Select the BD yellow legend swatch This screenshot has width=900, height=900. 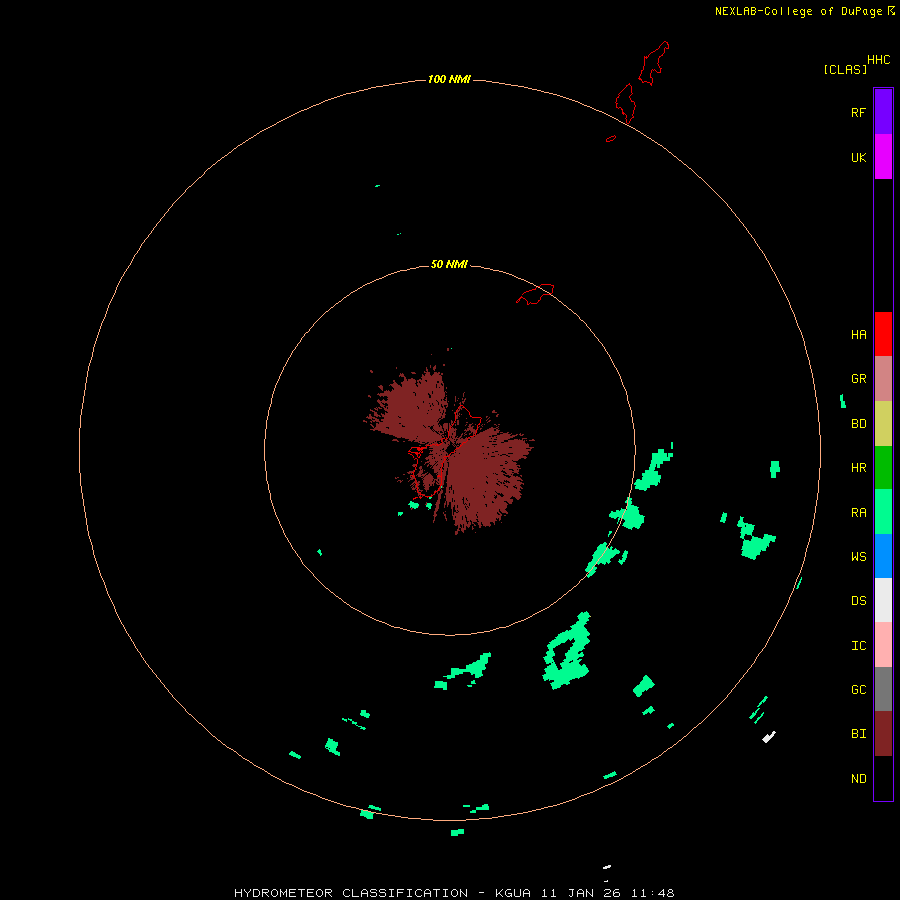click(x=883, y=424)
